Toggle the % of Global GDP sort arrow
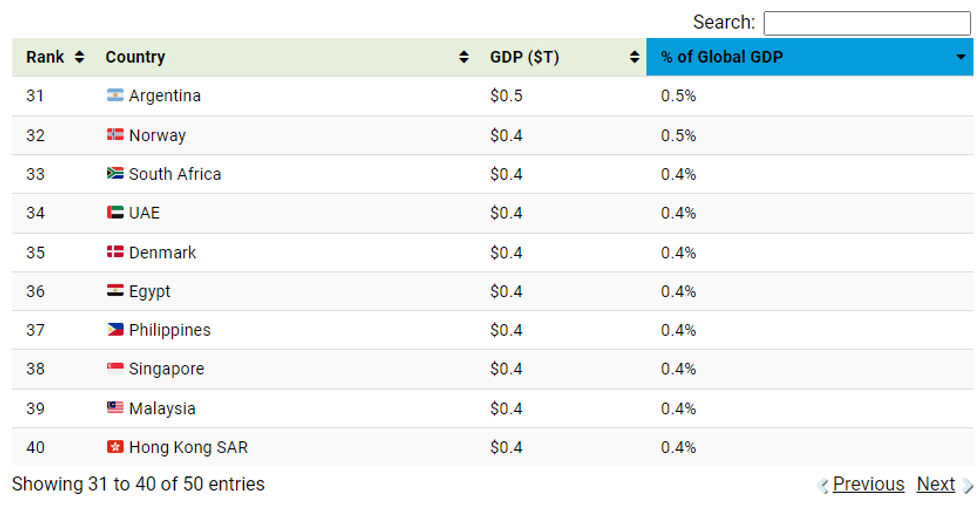The image size is (980, 516). (962, 57)
